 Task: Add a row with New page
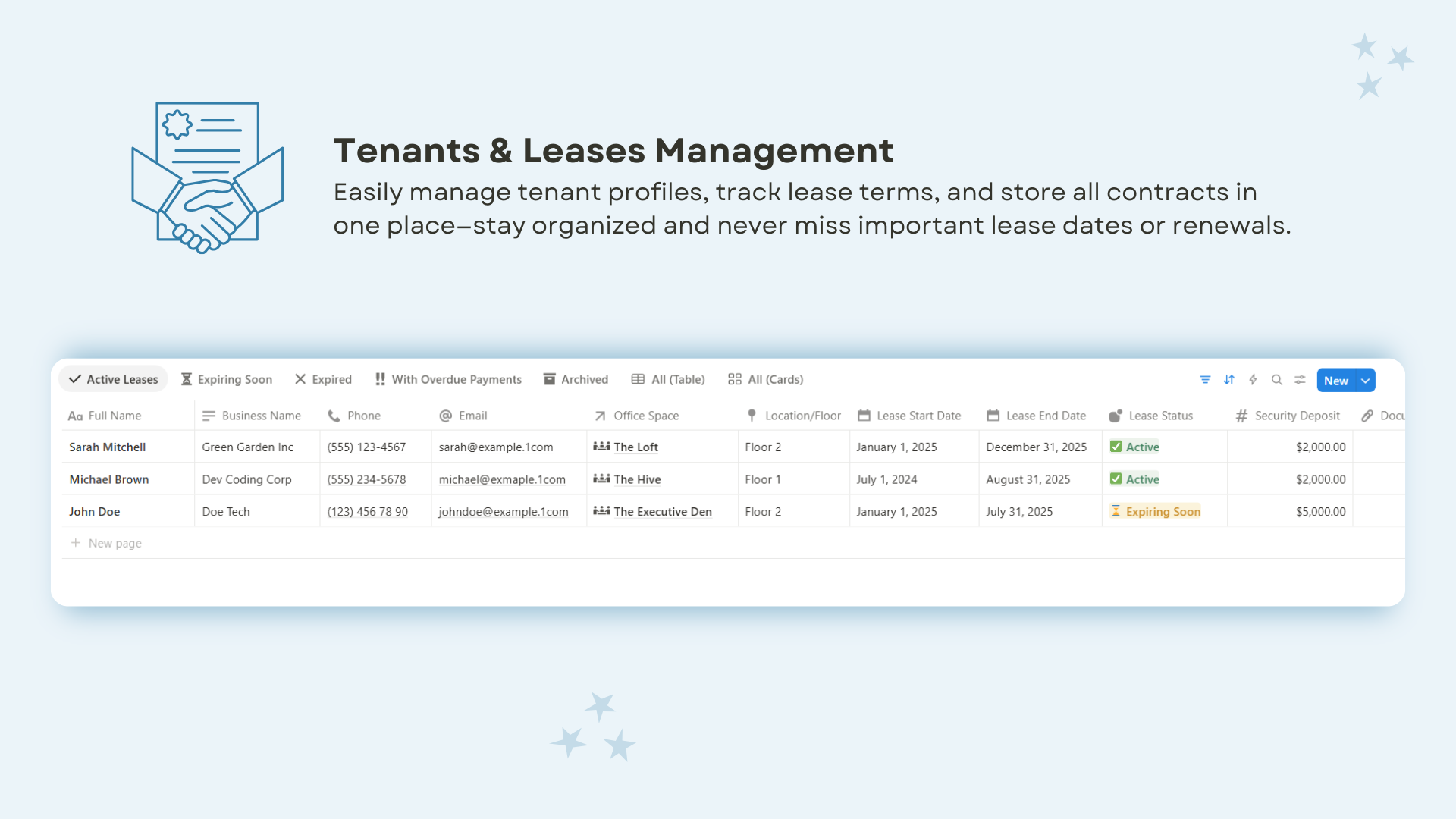pyautogui.click(x=106, y=543)
